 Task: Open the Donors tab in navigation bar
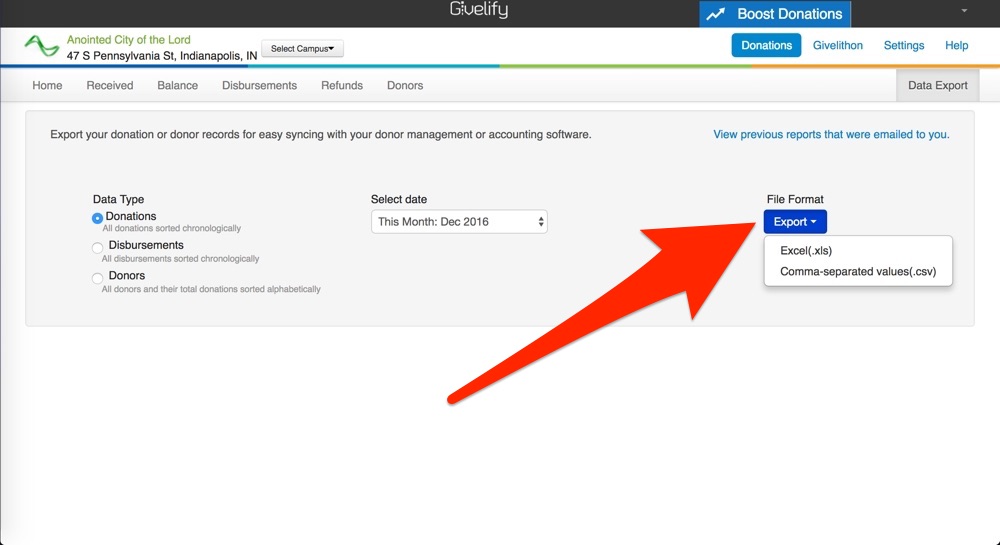pyautogui.click(x=405, y=85)
